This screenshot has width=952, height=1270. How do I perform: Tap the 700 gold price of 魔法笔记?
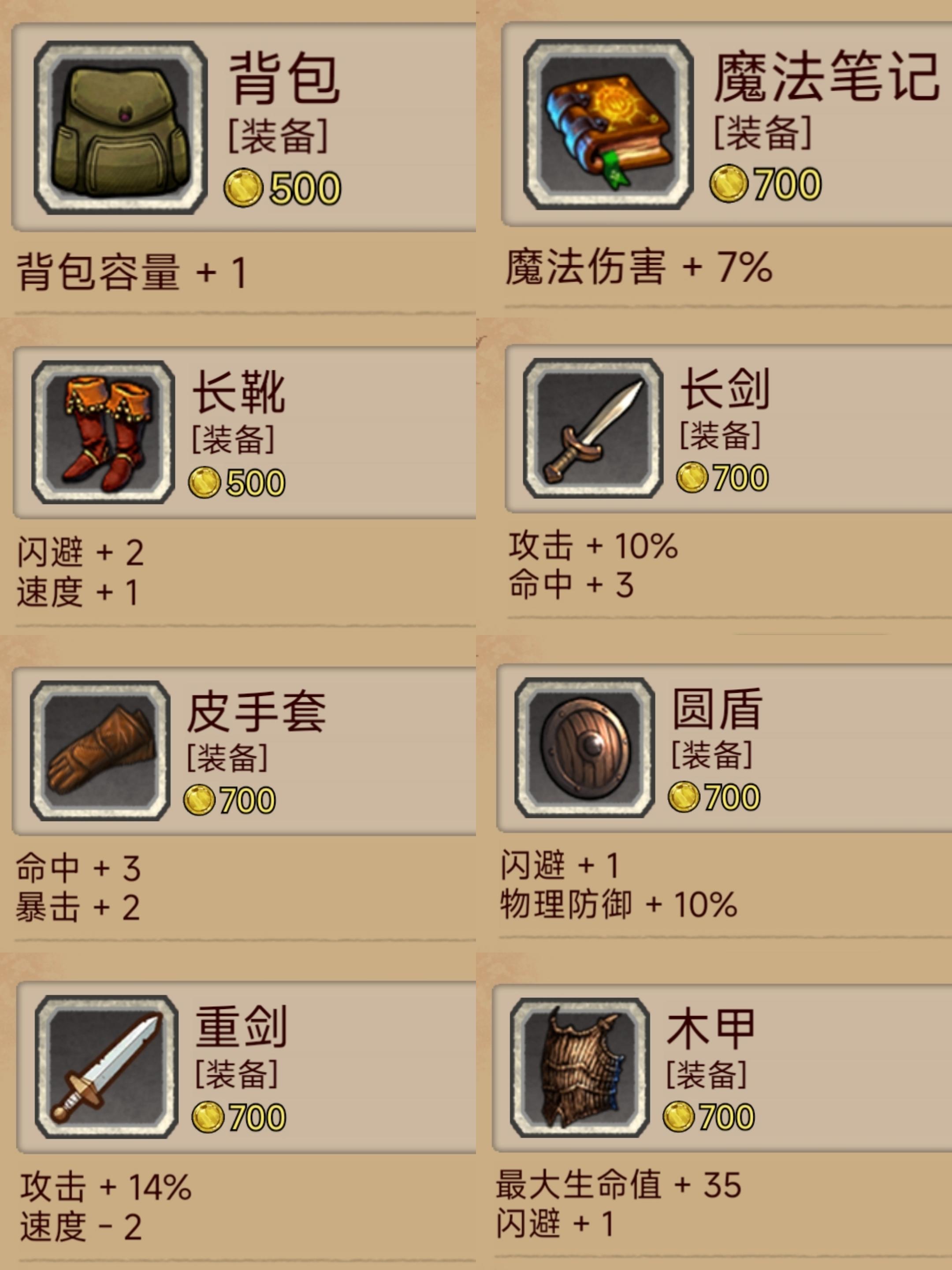pos(787,184)
